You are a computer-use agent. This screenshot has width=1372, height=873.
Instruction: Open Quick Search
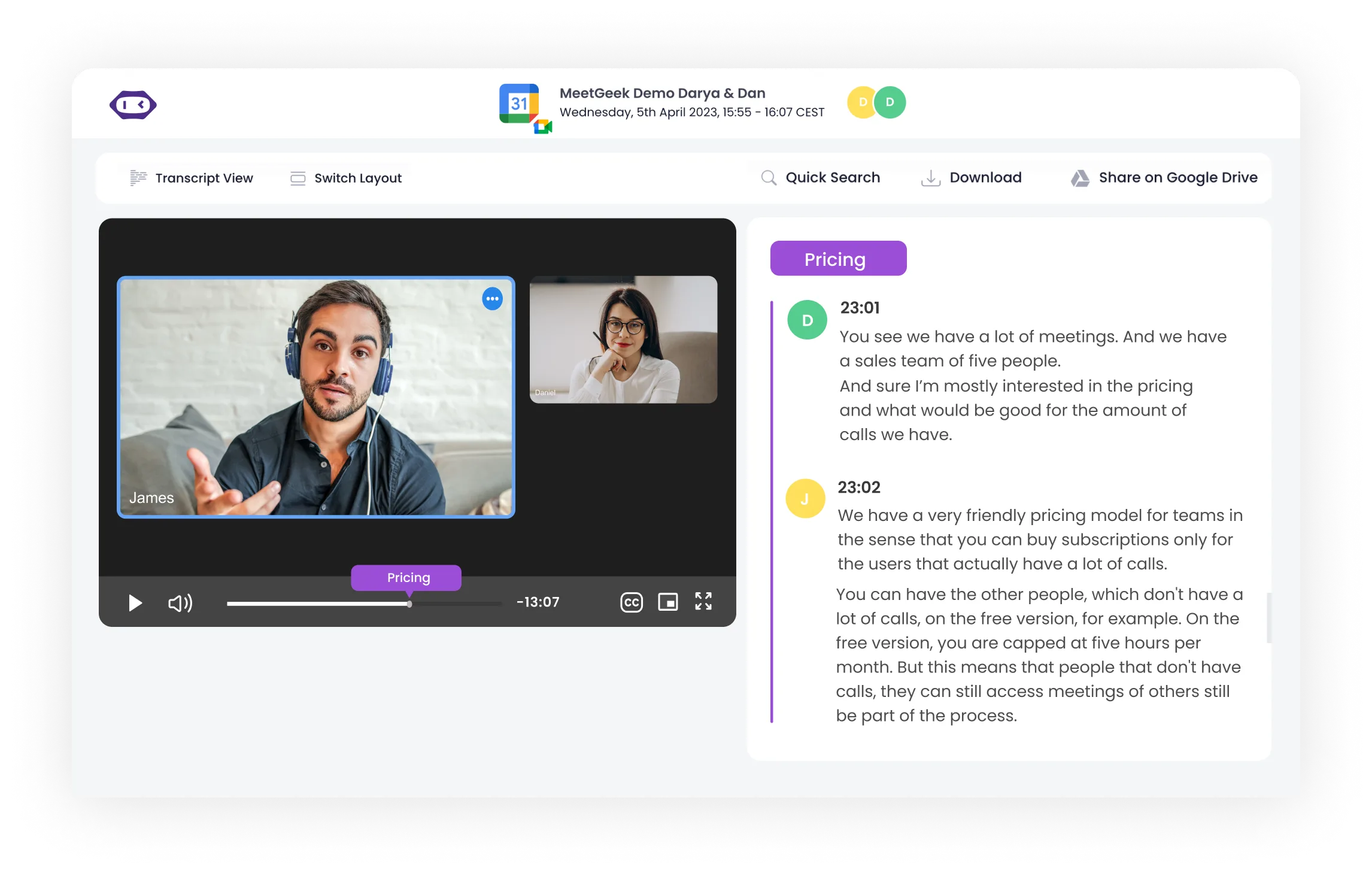coord(820,178)
